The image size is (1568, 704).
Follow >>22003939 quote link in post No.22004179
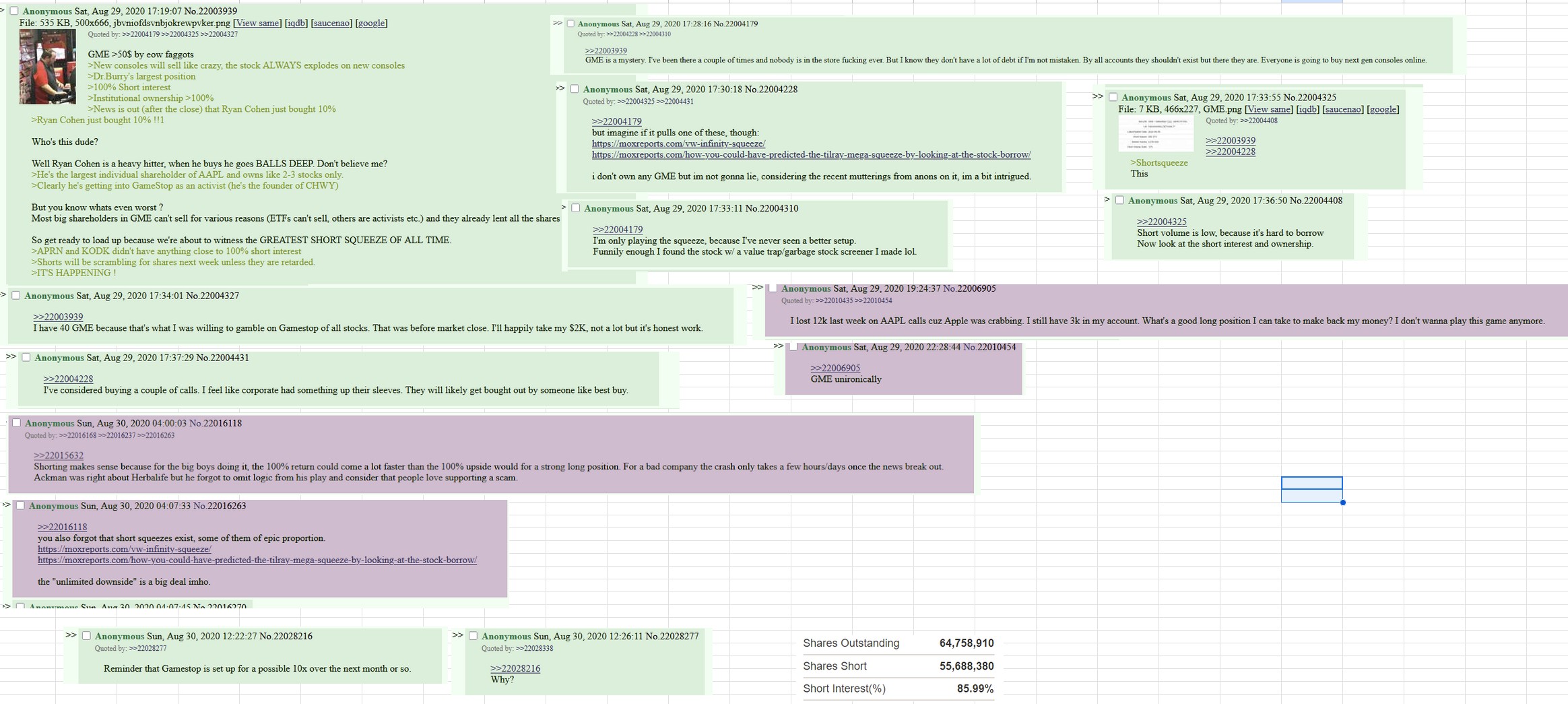coord(606,51)
